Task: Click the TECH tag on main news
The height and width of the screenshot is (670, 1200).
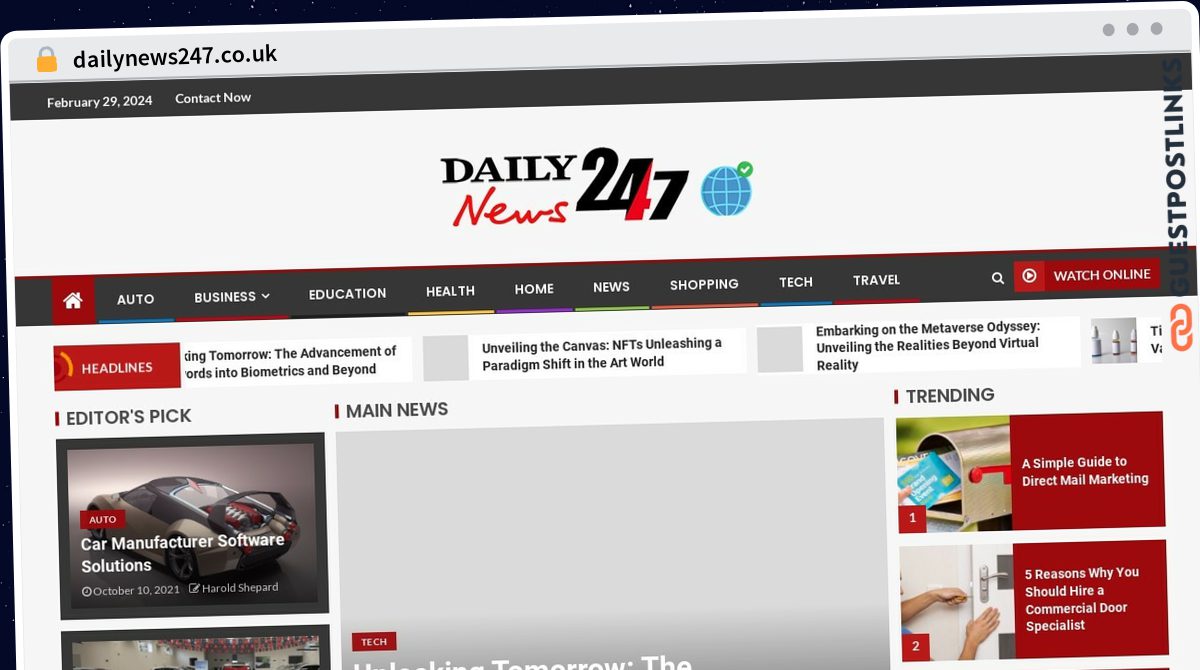Action: [x=374, y=642]
